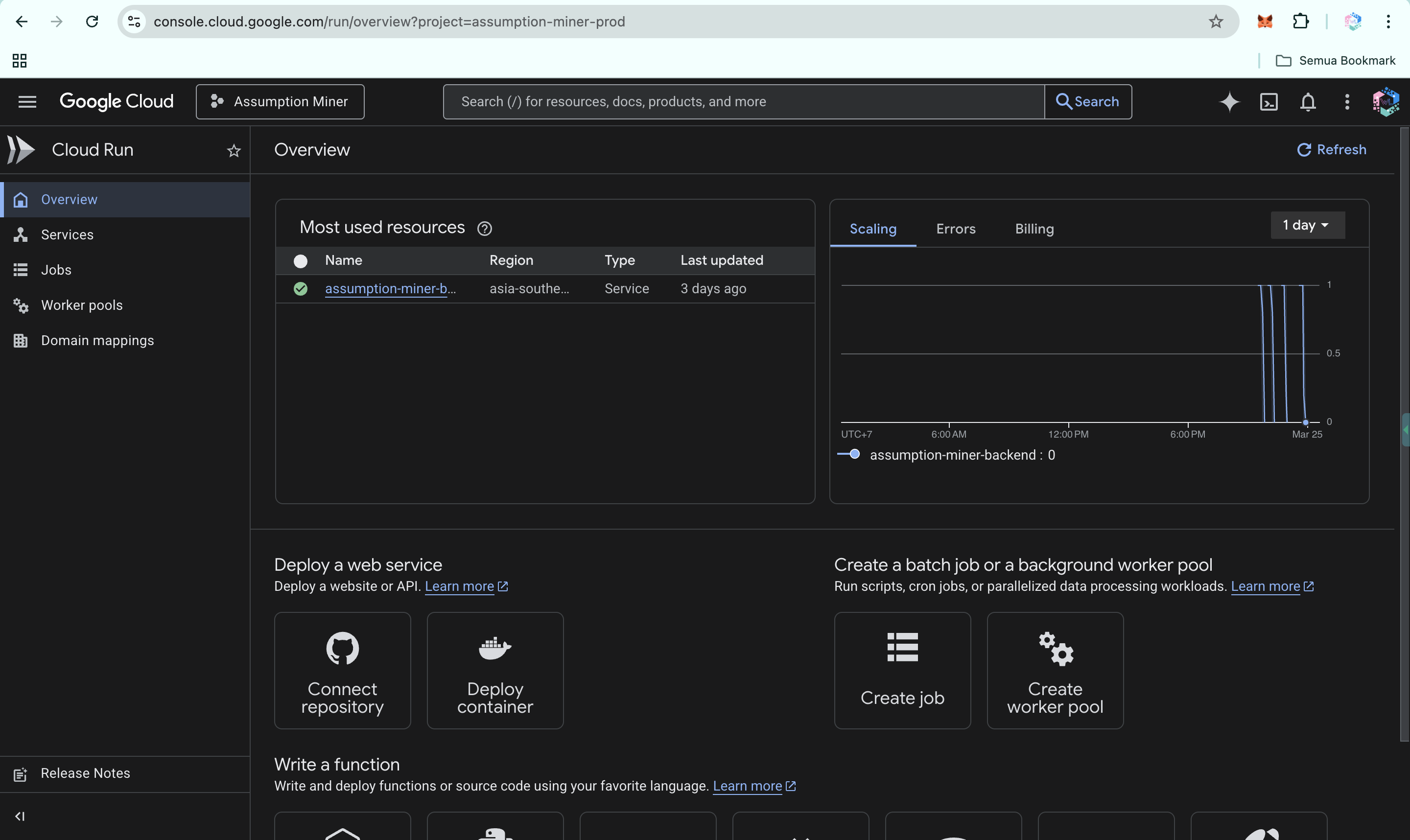Bookmark this page with the star

(1216, 22)
